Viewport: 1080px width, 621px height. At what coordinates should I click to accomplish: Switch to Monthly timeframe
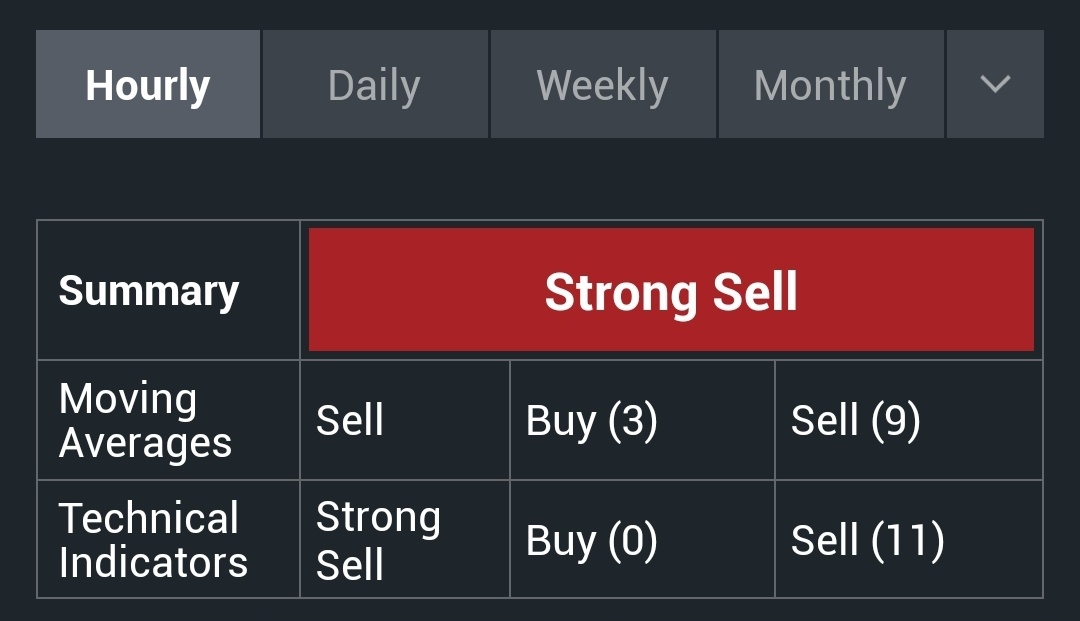(x=831, y=84)
